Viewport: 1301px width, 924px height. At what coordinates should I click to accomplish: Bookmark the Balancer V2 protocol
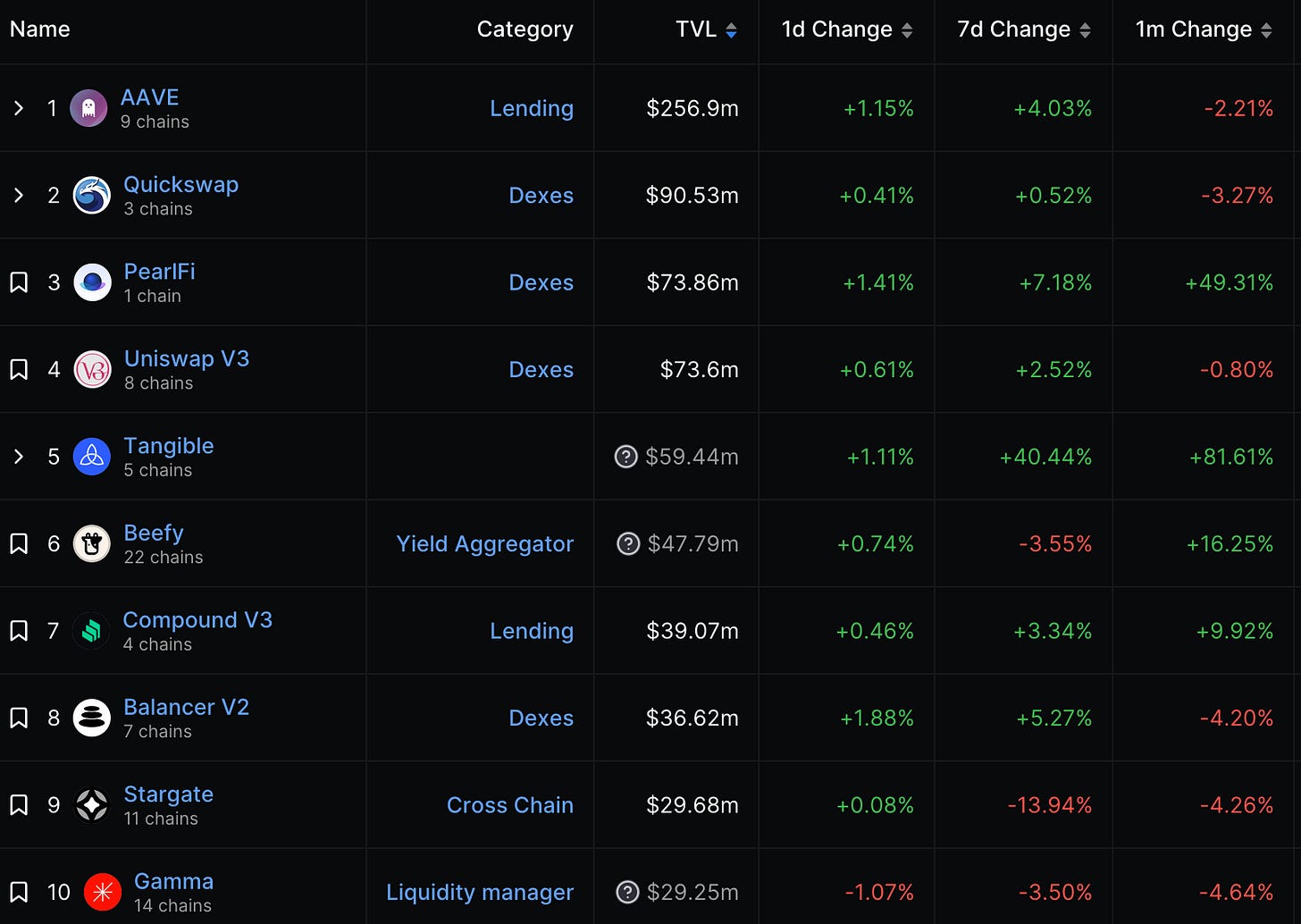point(19,718)
